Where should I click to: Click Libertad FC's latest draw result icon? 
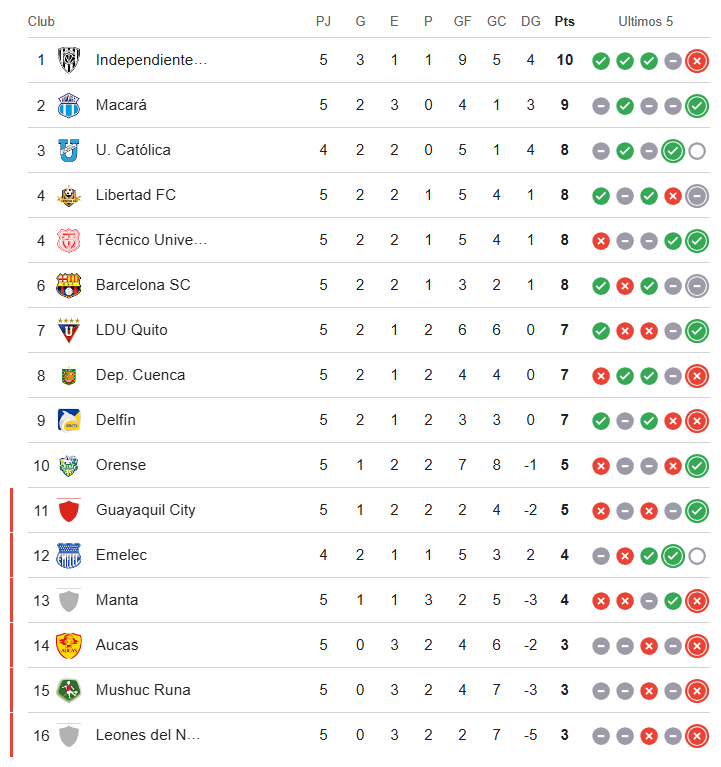pos(697,196)
